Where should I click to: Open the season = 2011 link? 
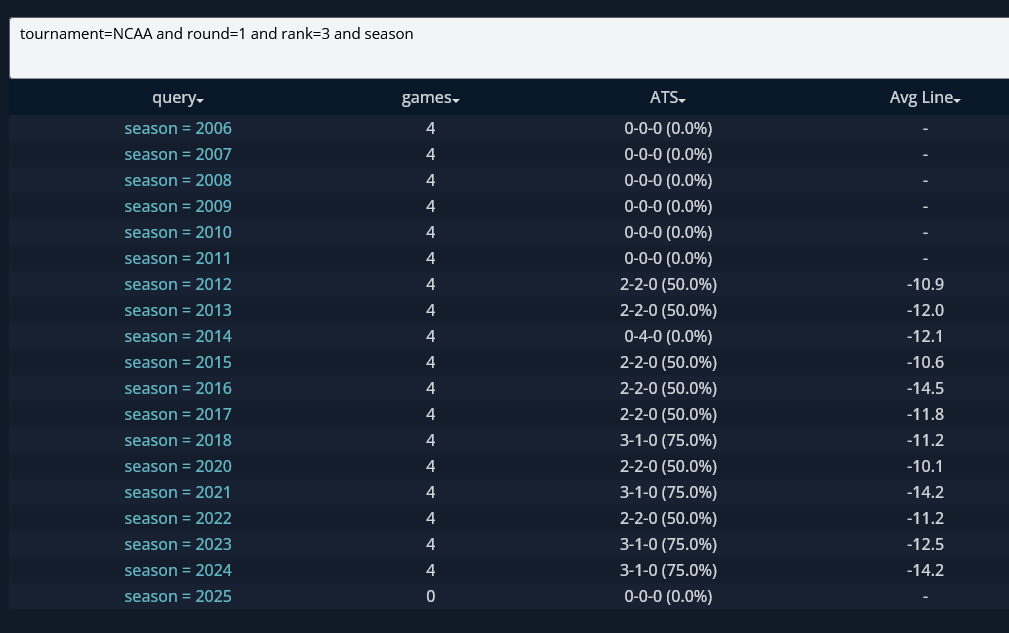click(x=178, y=259)
